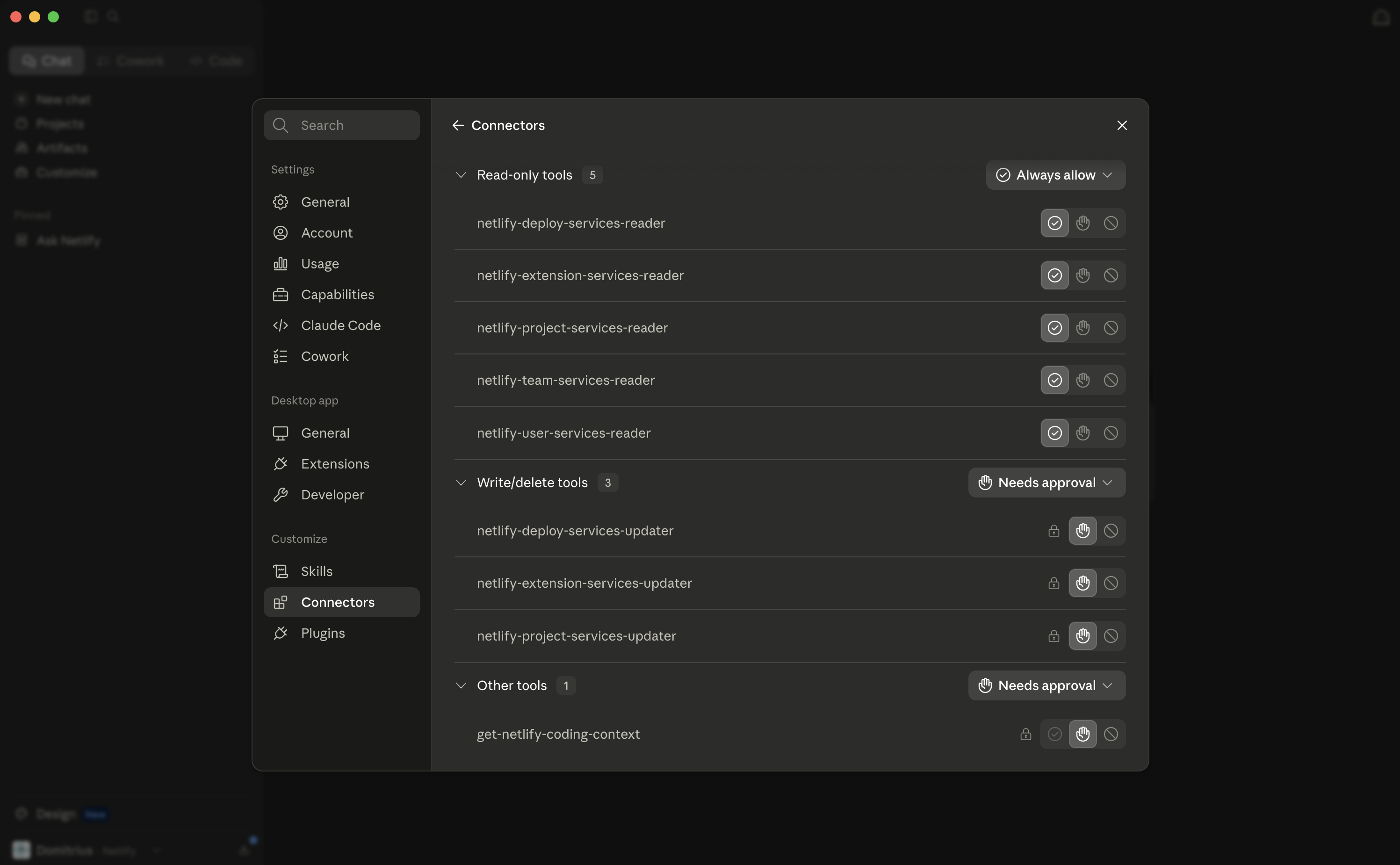Choose needs-approval hand for netlify-project-services-reader
Screen dimensions: 1400x865
[1082, 328]
